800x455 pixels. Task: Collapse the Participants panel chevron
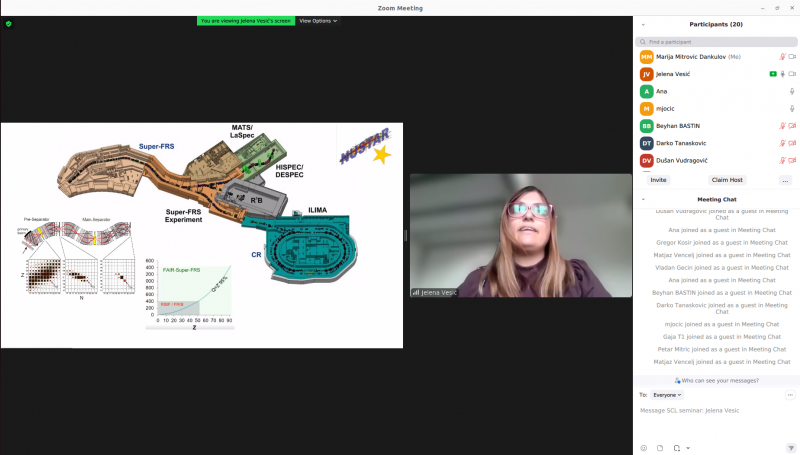pyautogui.click(x=643, y=24)
